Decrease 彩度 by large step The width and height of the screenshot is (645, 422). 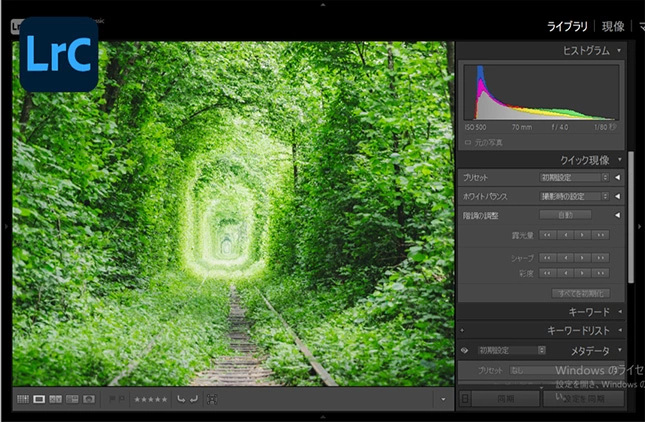tap(548, 273)
